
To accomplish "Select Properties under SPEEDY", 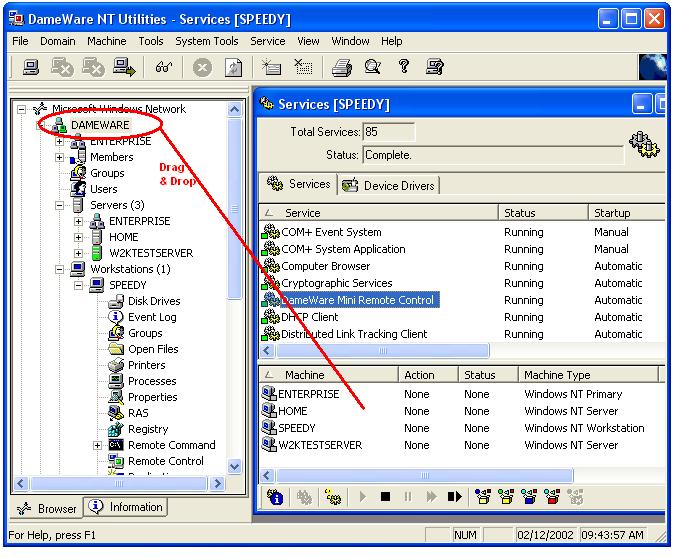I will click(x=153, y=397).
